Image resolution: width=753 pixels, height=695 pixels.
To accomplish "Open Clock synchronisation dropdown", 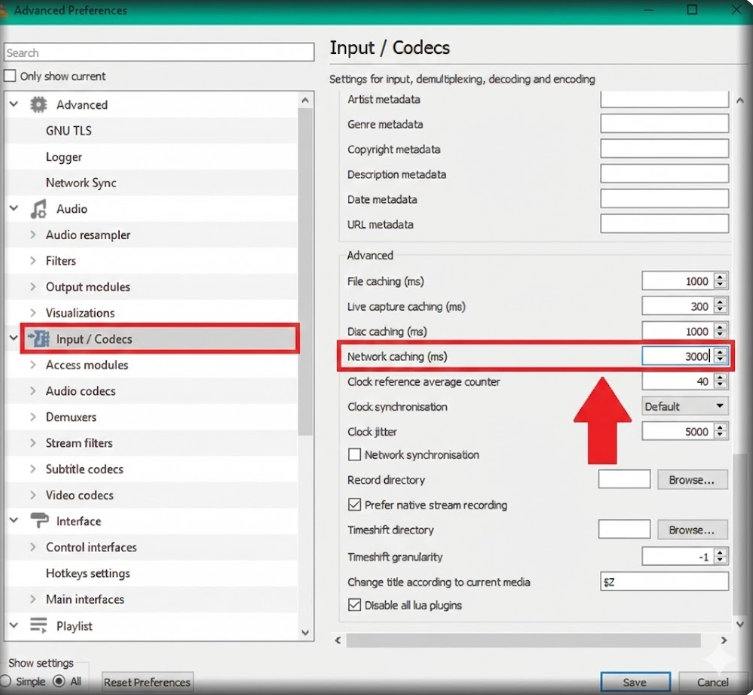I will 685,406.
